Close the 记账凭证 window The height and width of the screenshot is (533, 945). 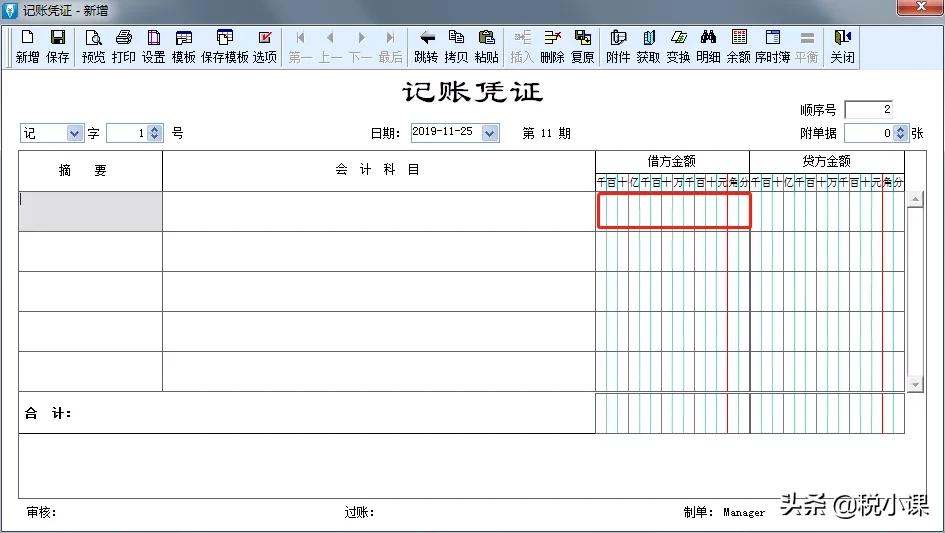pos(920,7)
